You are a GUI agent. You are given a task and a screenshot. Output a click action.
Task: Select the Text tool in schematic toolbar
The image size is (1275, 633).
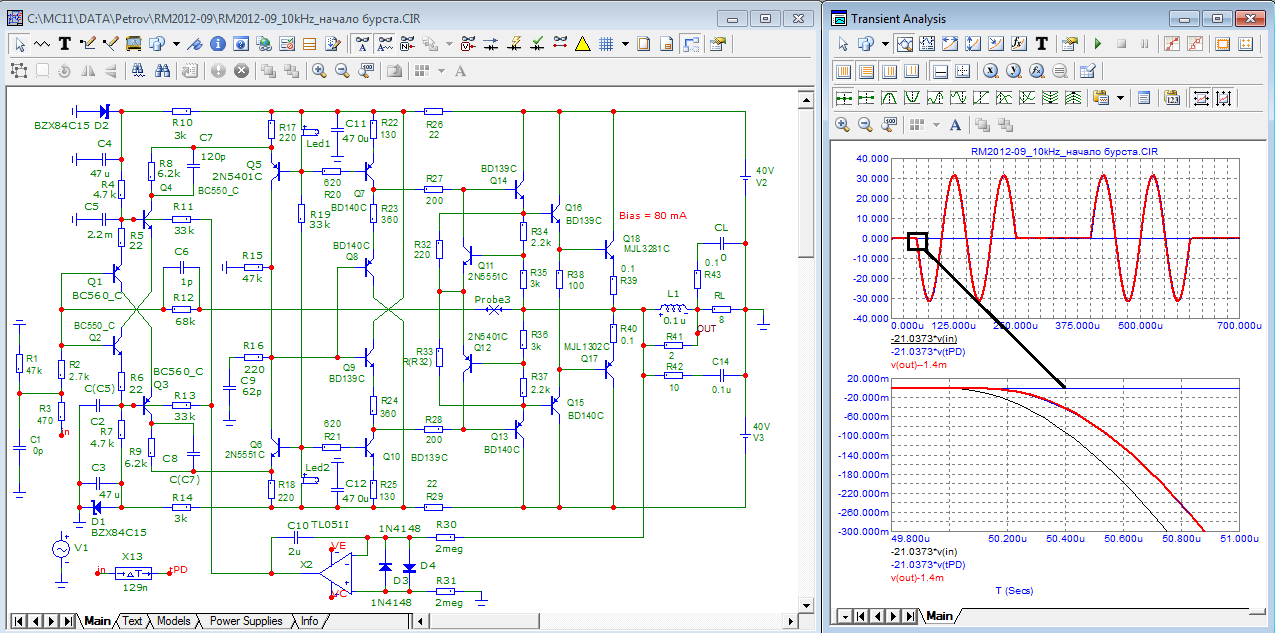pyautogui.click(x=65, y=44)
